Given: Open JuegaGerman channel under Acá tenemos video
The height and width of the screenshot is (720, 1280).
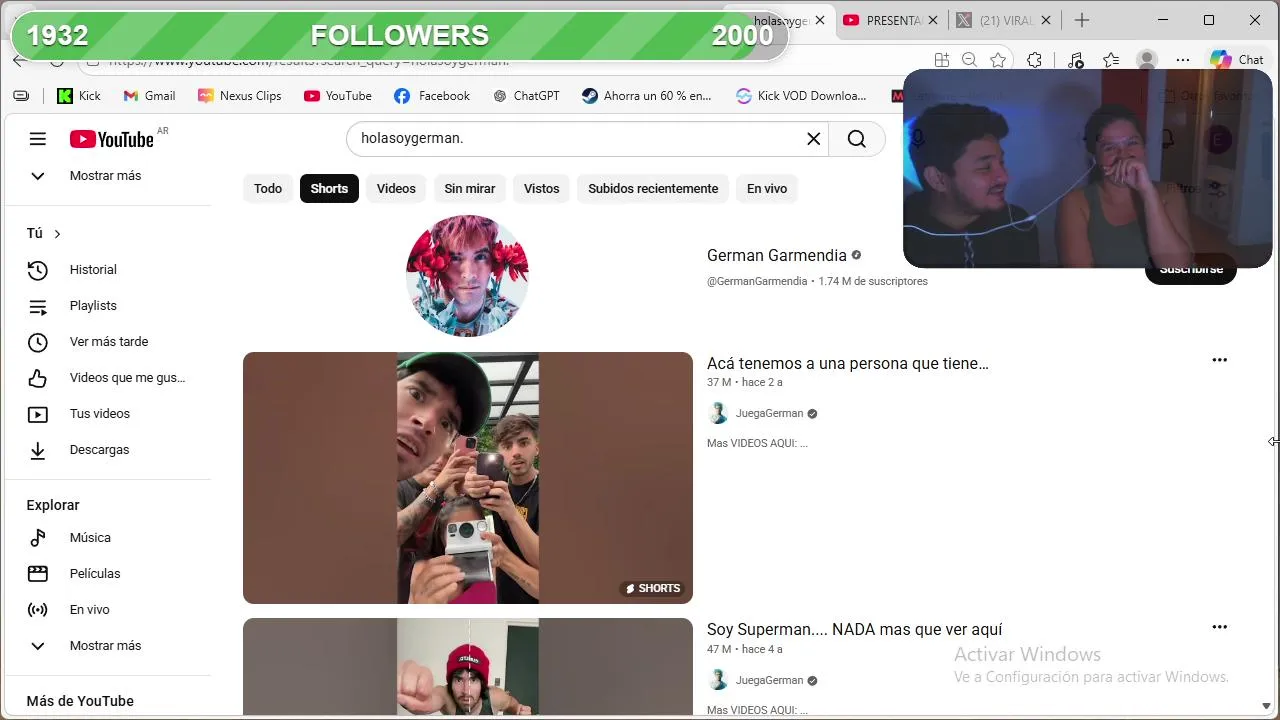Looking at the screenshot, I should [x=770, y=414].
